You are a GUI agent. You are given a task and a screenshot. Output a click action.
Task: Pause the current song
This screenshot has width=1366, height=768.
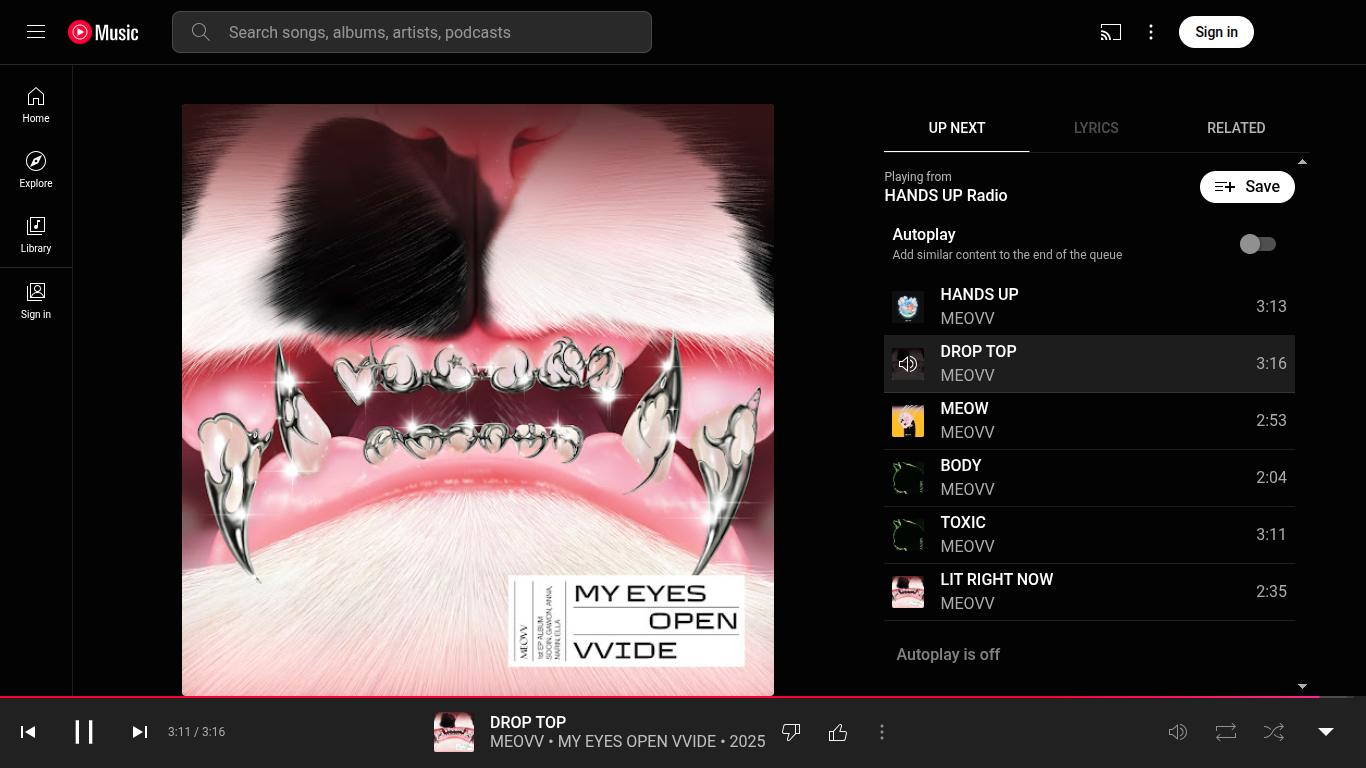pos(84,732)
